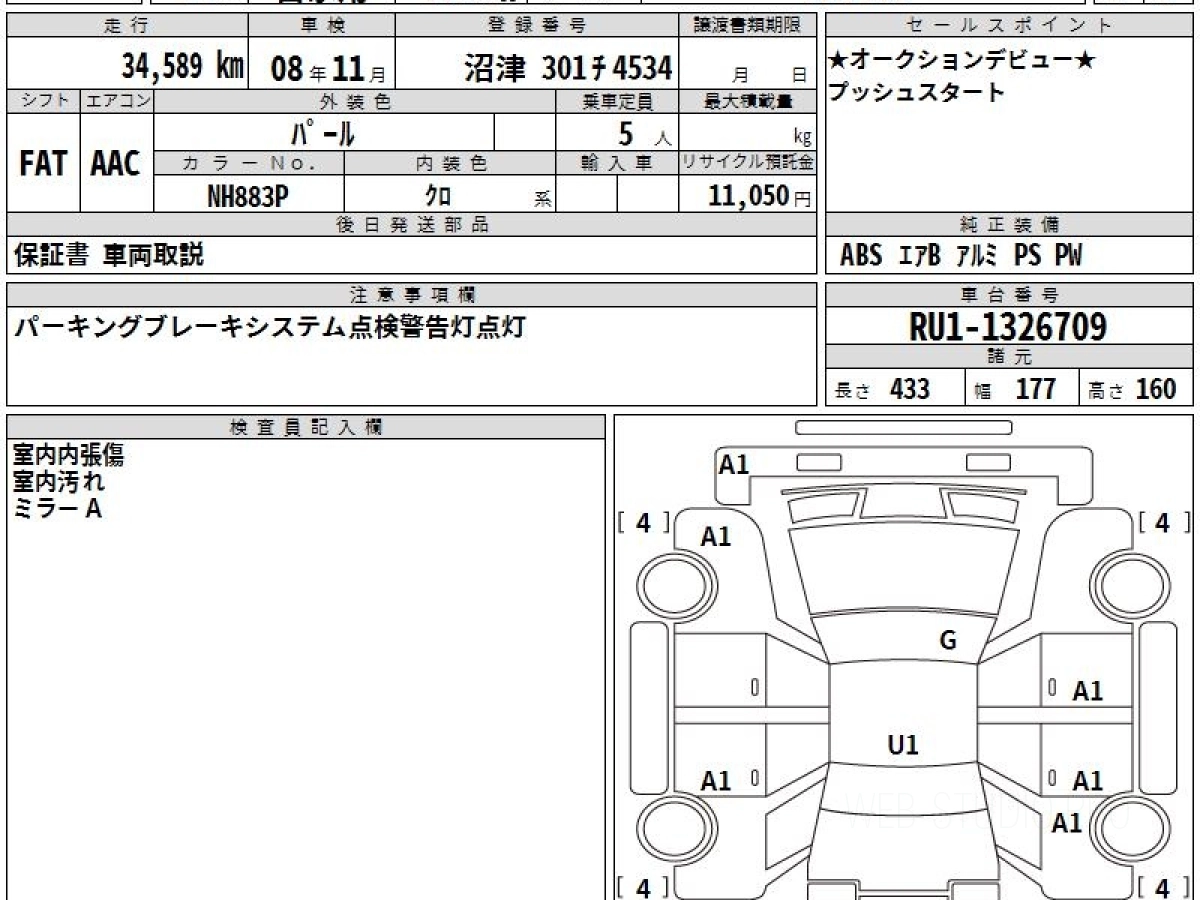Click the A1 mark on the front bumper corner
Viewport: 1200px width, 900px height.
pyautogui.click(x=733, y=464)
